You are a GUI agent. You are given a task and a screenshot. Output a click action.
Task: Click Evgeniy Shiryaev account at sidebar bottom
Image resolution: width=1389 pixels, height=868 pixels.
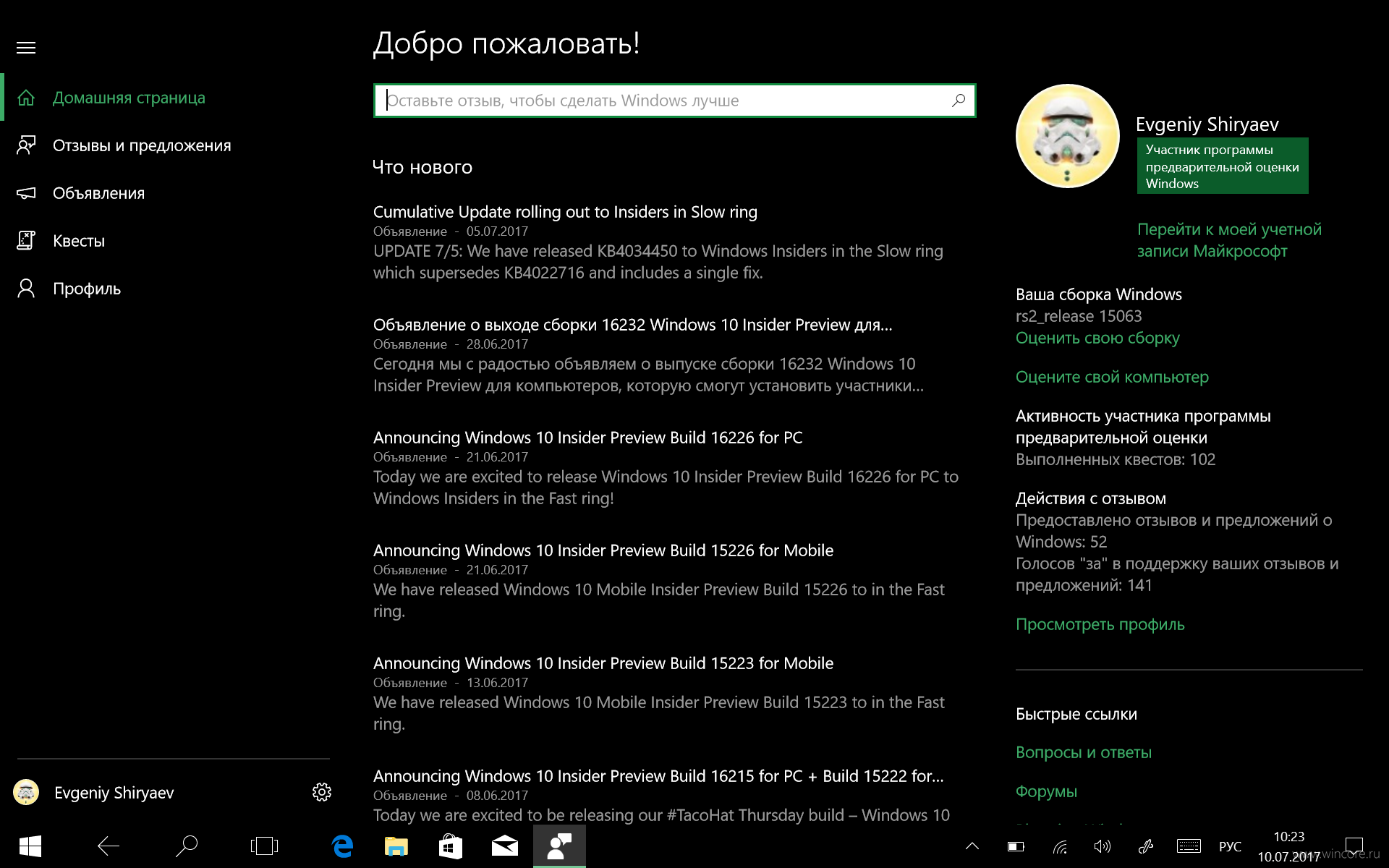point(114,793)
